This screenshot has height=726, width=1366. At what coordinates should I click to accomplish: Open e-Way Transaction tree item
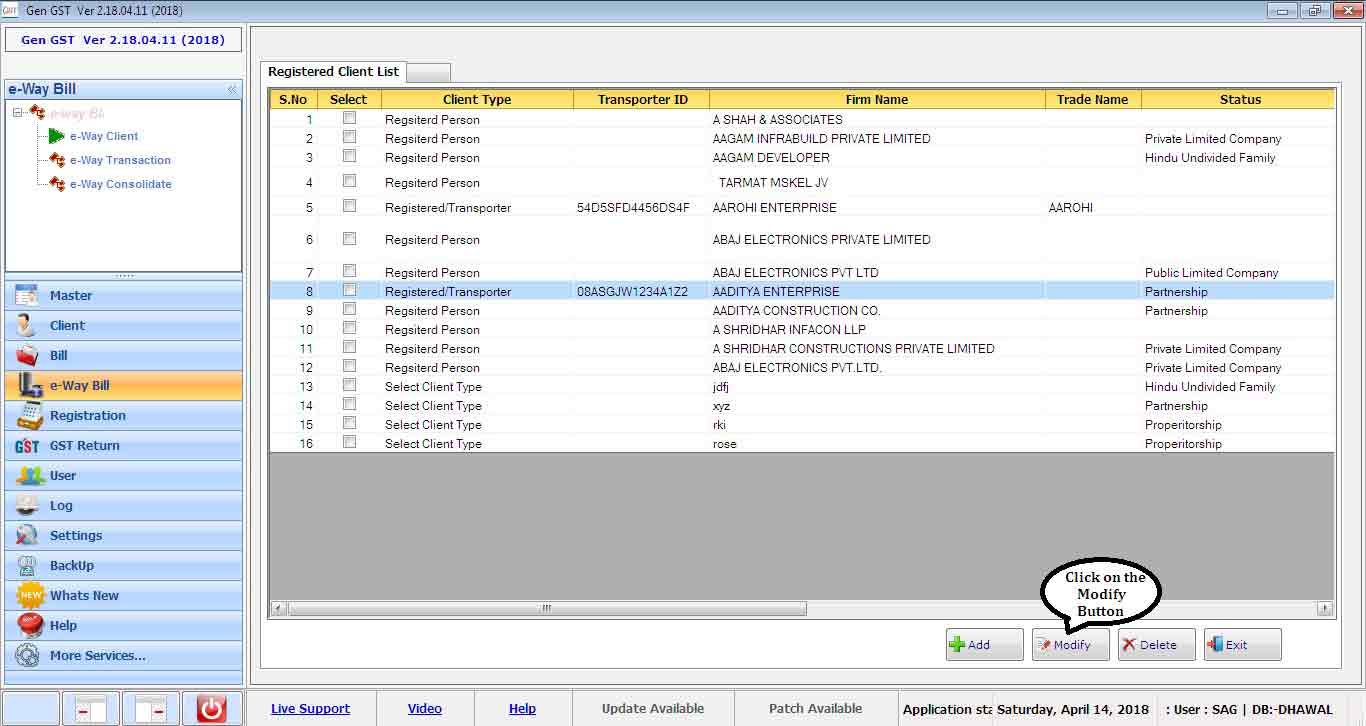(x=119, y=160)
